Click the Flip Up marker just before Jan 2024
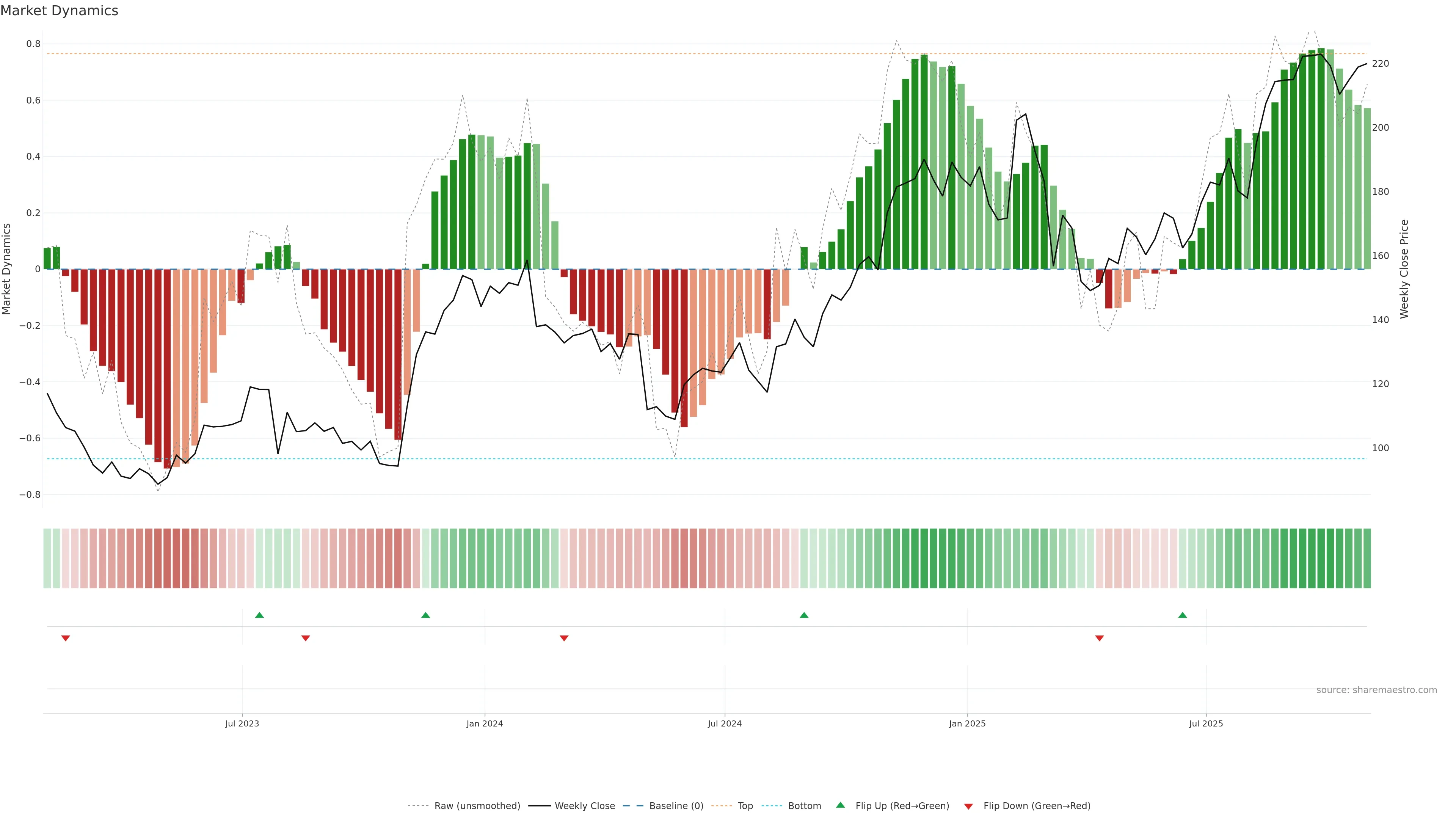This screenshot has height=819, width=1456. [x=425, y=615]
